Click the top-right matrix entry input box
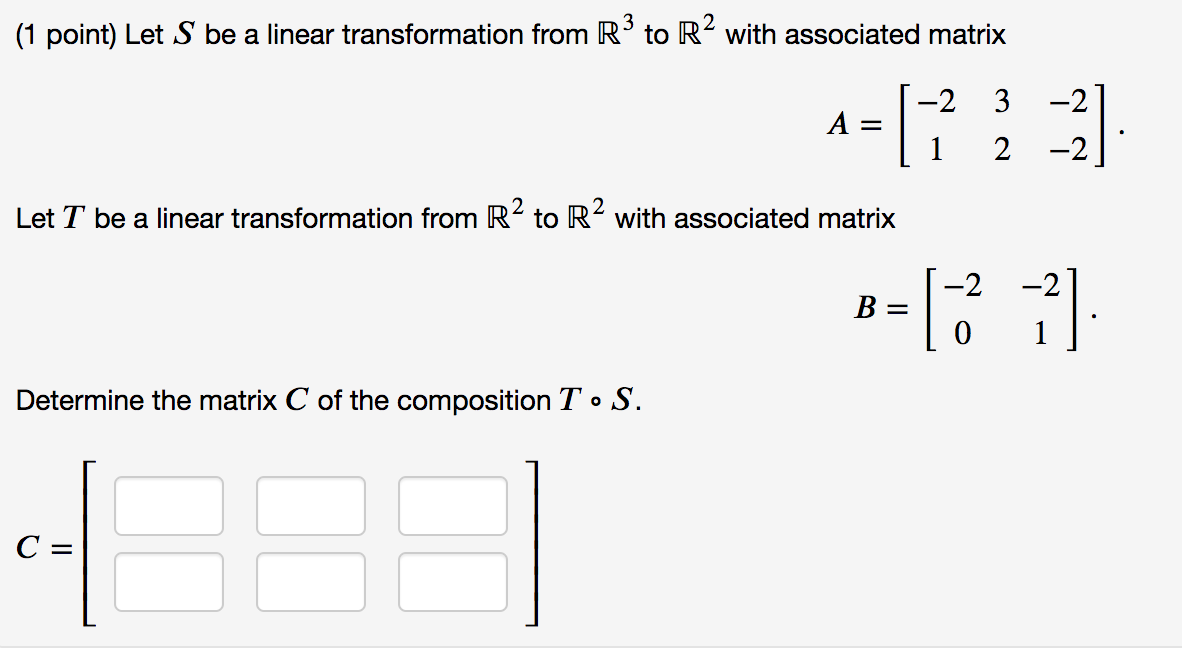1182x648 pixels. (452, 506)
